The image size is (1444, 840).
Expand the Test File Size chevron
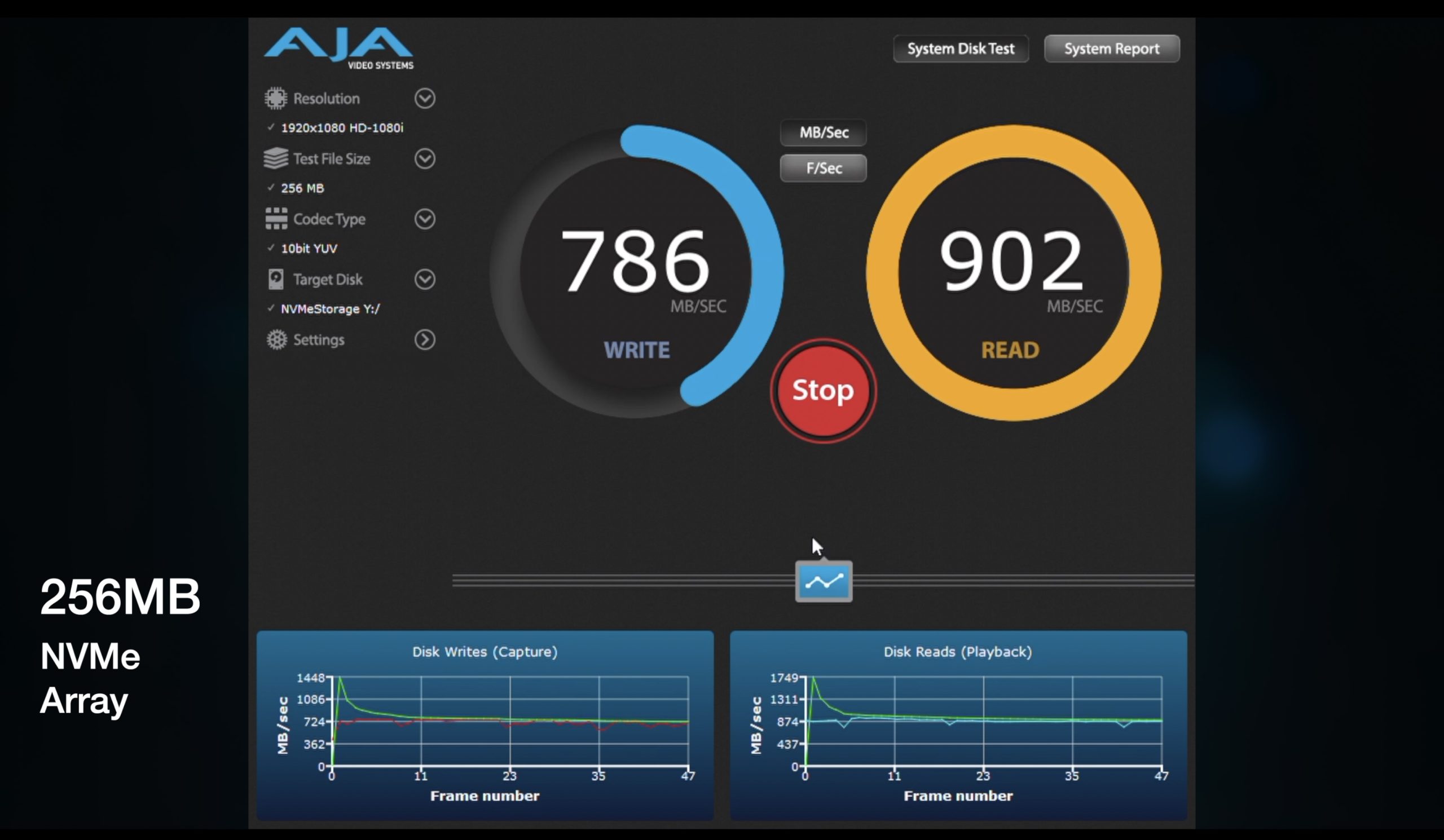(x=425, y=158)
